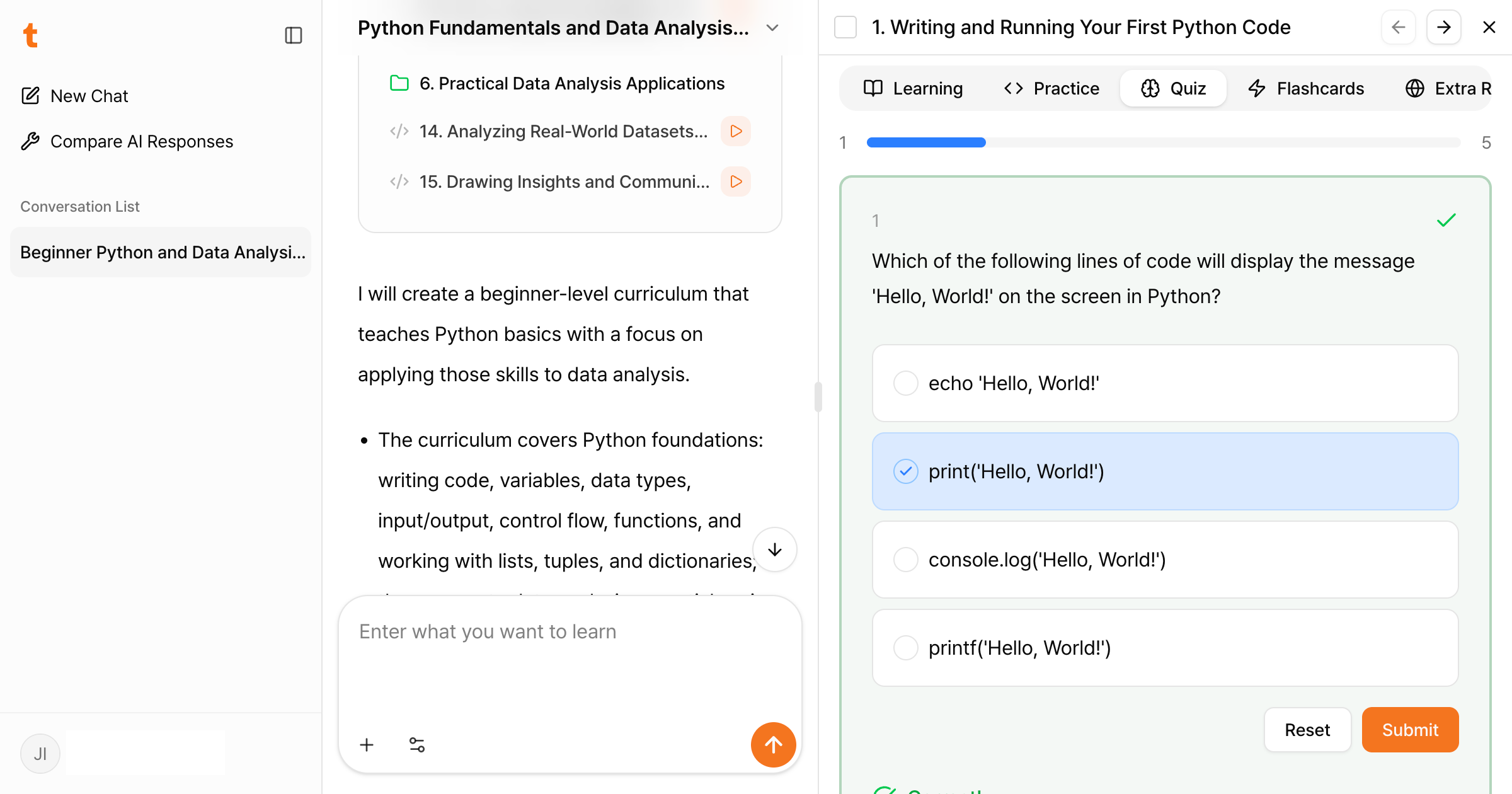Image resolution: width=1512 pixels, height=794 pixels.
Task: Reset the current quiz question
Action: click(x=1307, y=729)
